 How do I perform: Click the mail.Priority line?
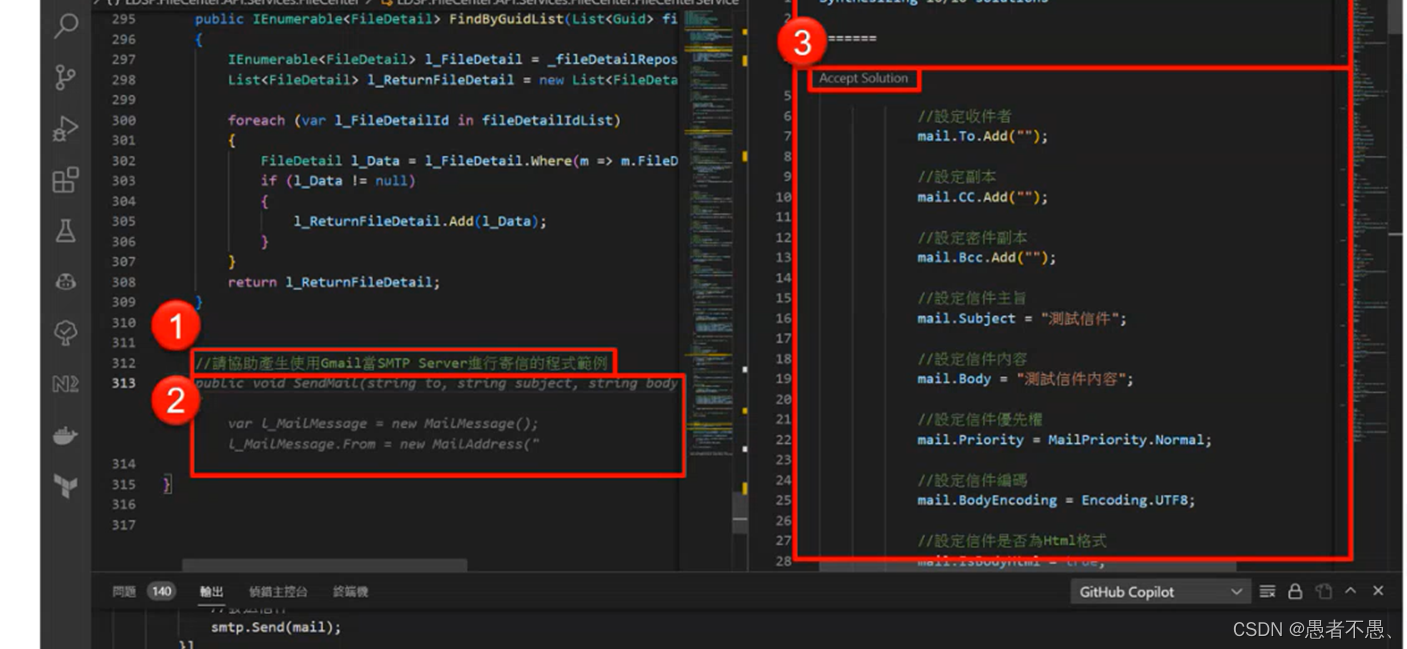pos(1064,439)
